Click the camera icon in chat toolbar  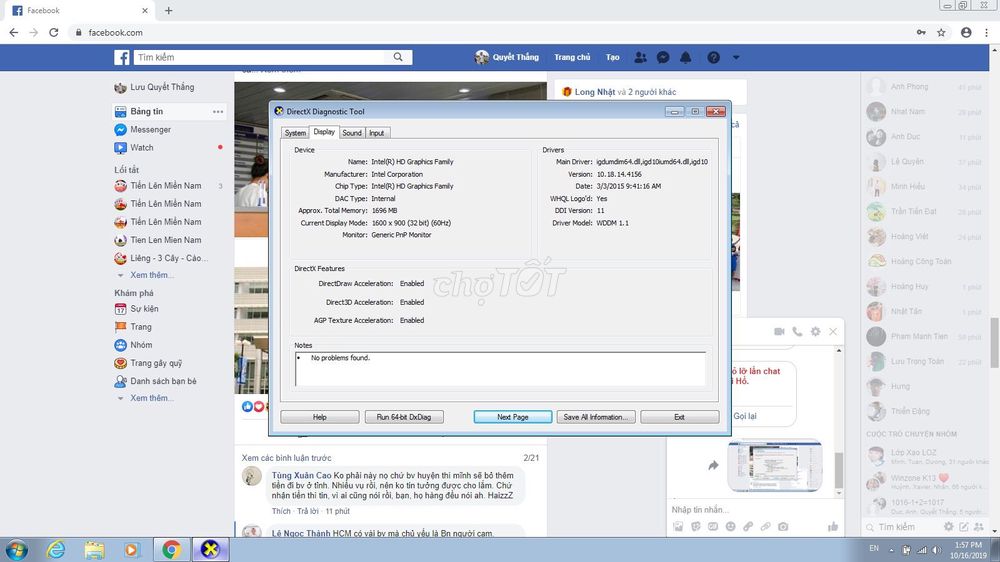pos(783,526)
